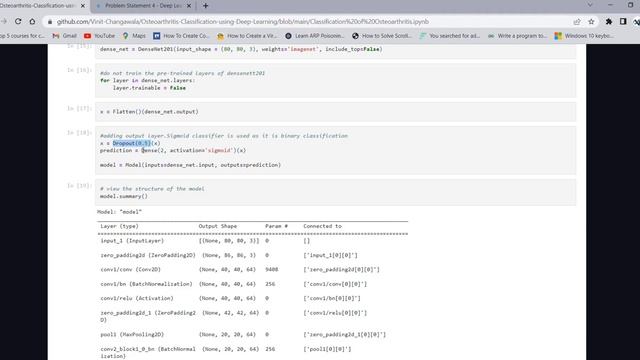The image size is (640, 360).
Task: Close the Problem Statement 4 tab
Action: tap(189, 6)
